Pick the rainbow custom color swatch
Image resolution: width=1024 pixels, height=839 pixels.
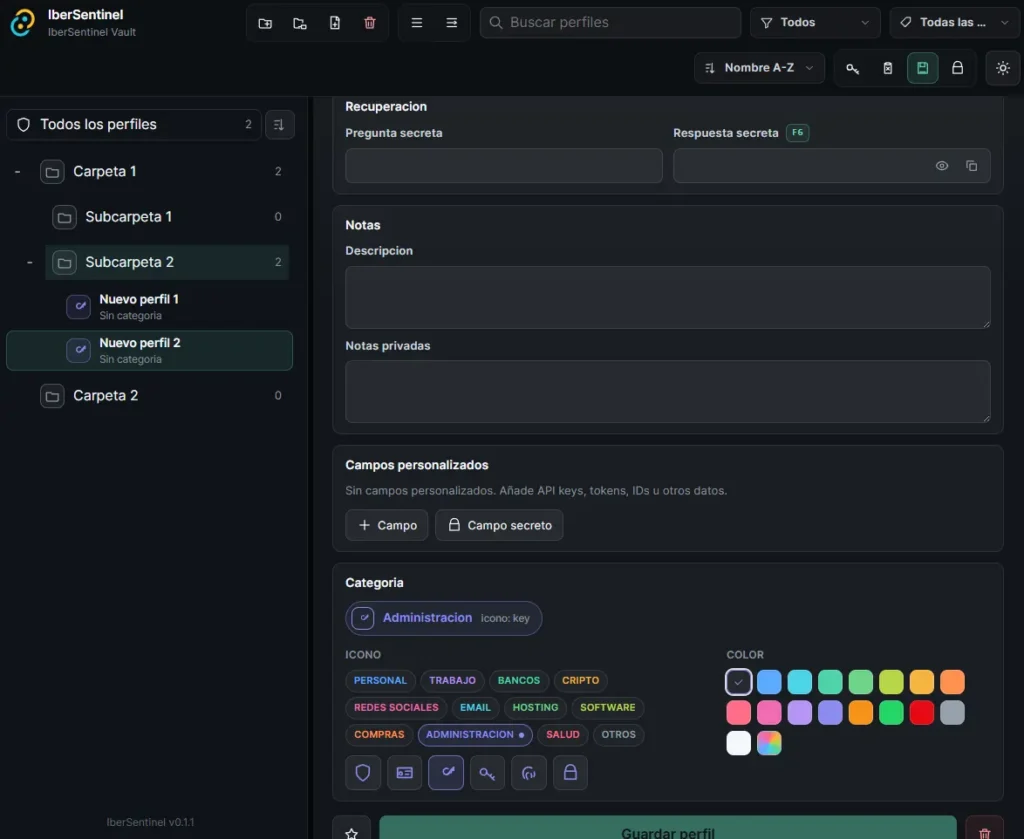coord(769,743)
